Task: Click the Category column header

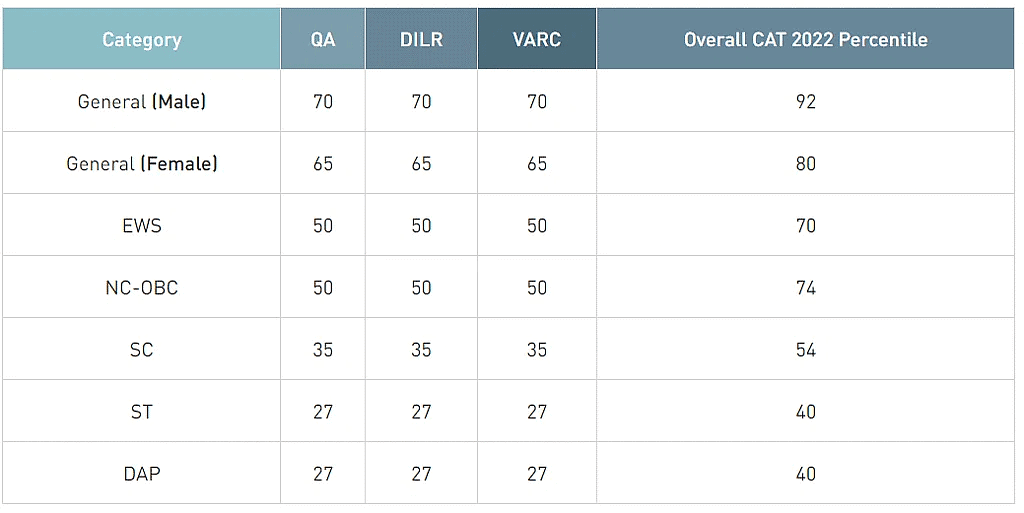Action: pos(142,40)
